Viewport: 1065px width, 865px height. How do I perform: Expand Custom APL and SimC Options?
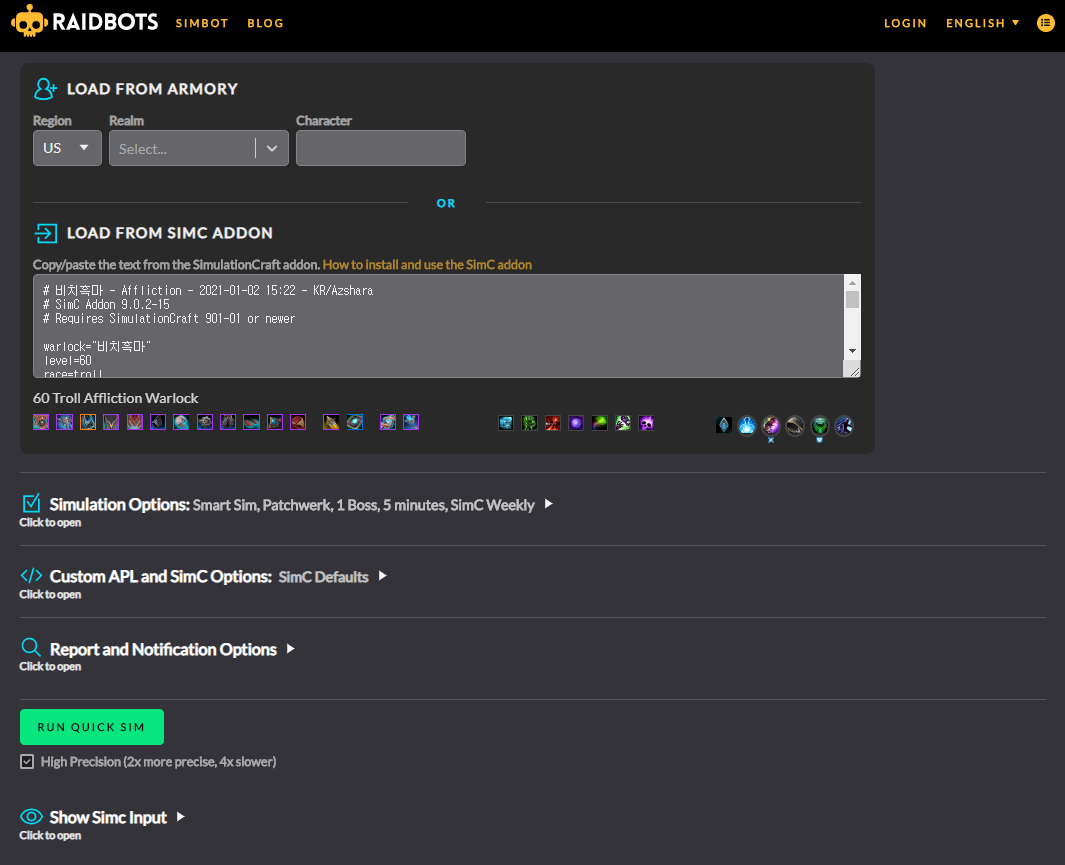[x=204, y=577]
